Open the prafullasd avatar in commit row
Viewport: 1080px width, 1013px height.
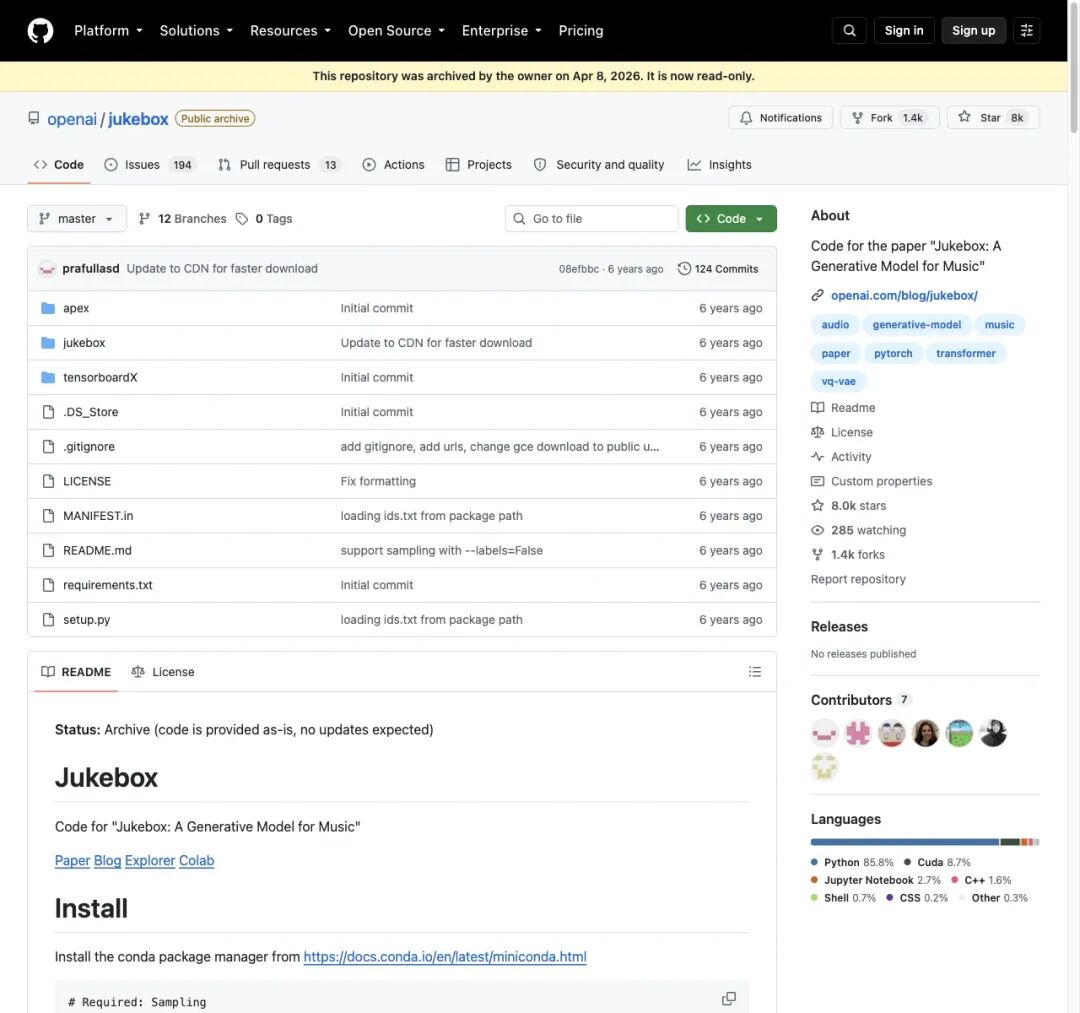point(47,269)
